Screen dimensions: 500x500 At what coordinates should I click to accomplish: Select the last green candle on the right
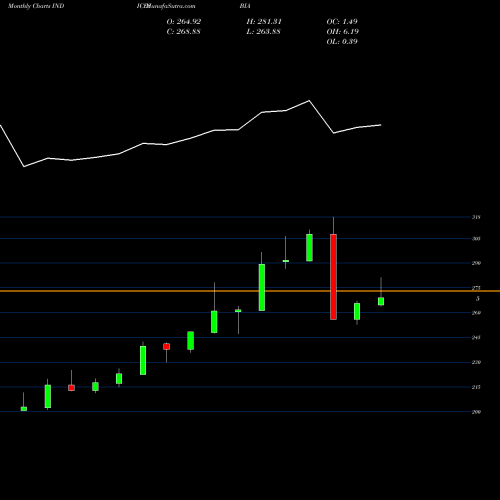pos(381,301)
